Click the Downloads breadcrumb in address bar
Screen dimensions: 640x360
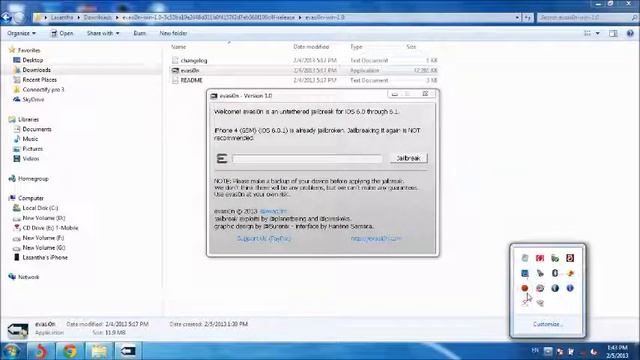pyautogui.click(x=98, y=18)
